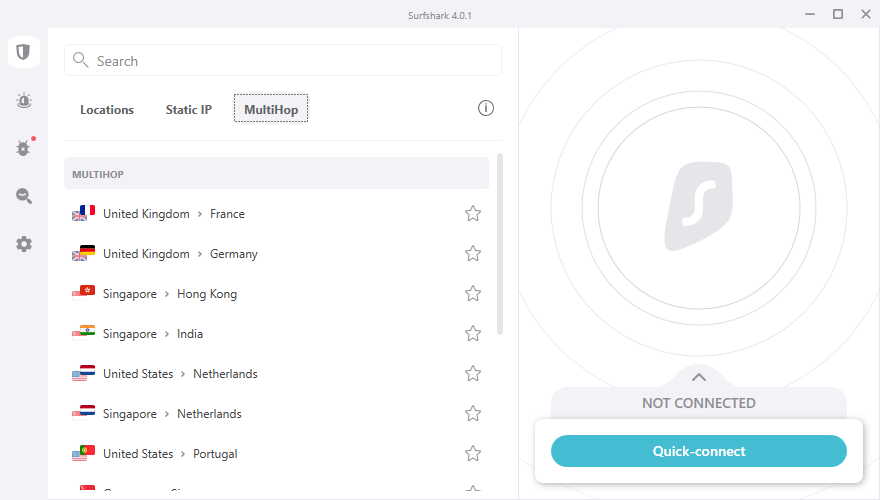Viewport: 880px width, 500px height.
Task: Toggle favorite star for United States to Portugal
Action: coord(473,454)
